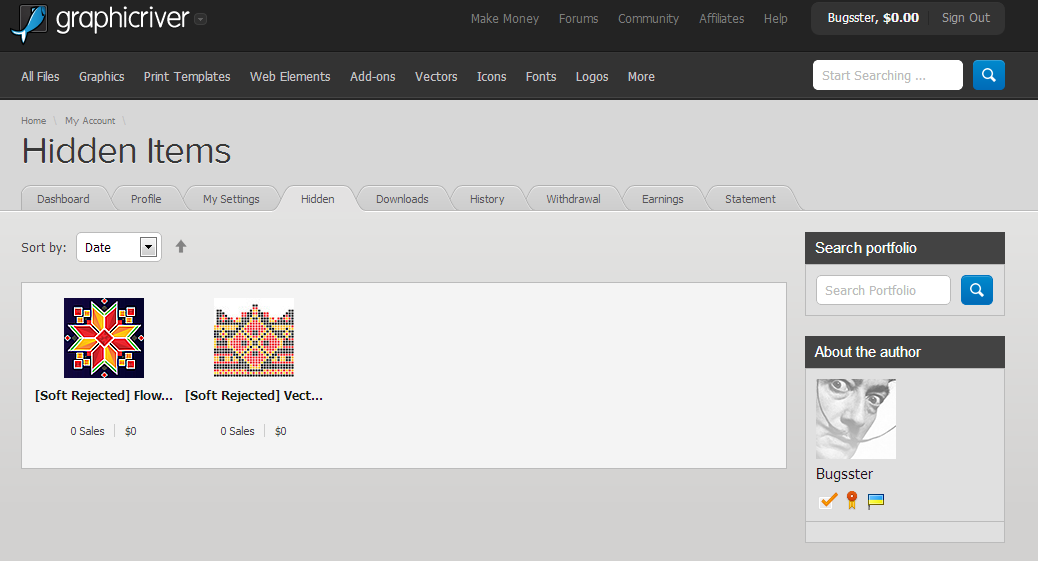The image size is (1038, 561).
Task: Open the Graphics category menu
Action: point(101,76)
